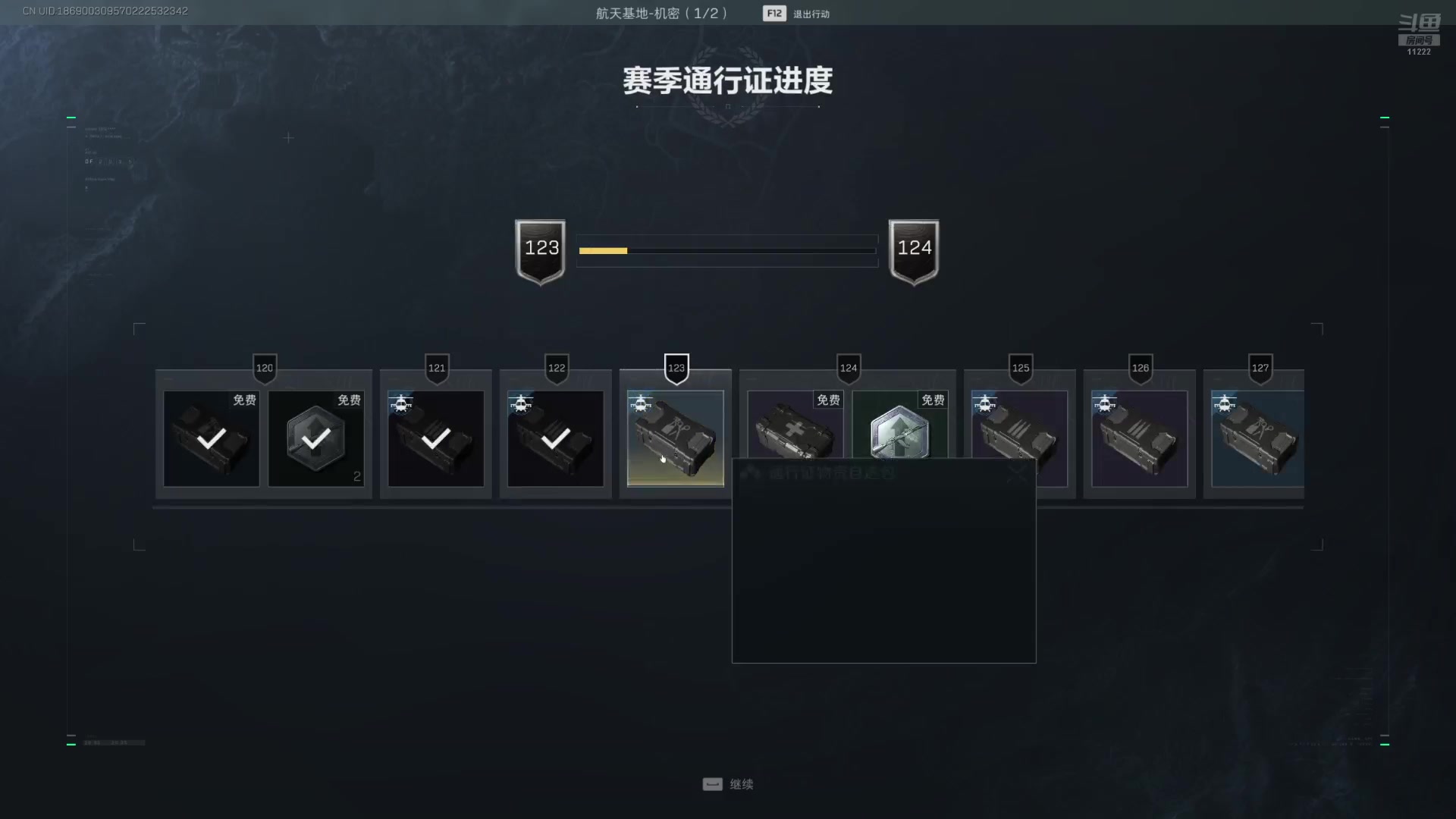Click the claimed free hexagon token at level 120
The height and width of the screenshot is (819, 1456).
pyautogui.click(x=316, y=438)
